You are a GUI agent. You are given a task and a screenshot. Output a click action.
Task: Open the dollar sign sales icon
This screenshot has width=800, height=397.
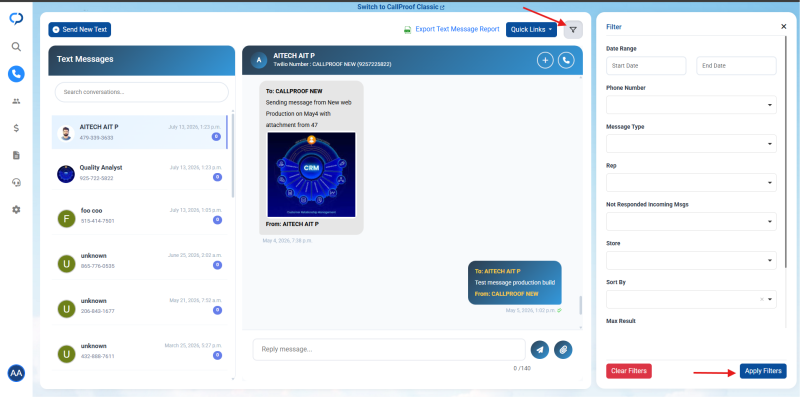coord(16,128)
